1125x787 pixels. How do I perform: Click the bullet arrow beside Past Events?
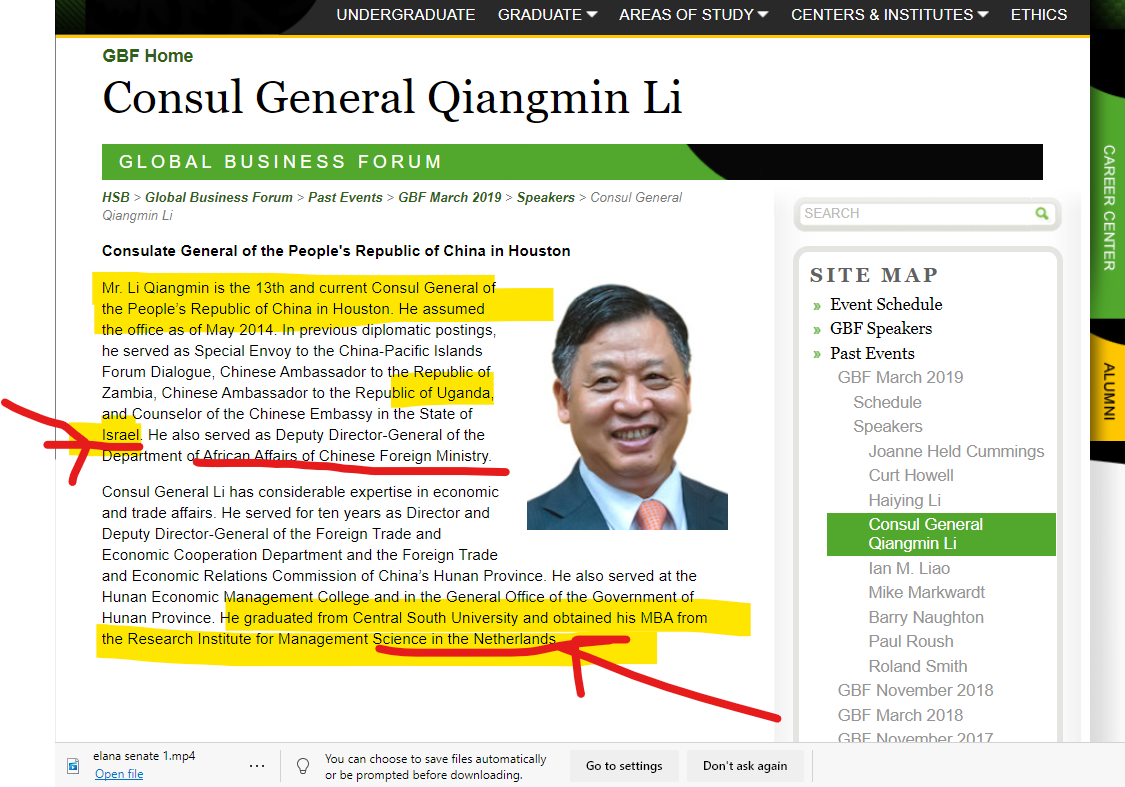[x=816, y=355]
